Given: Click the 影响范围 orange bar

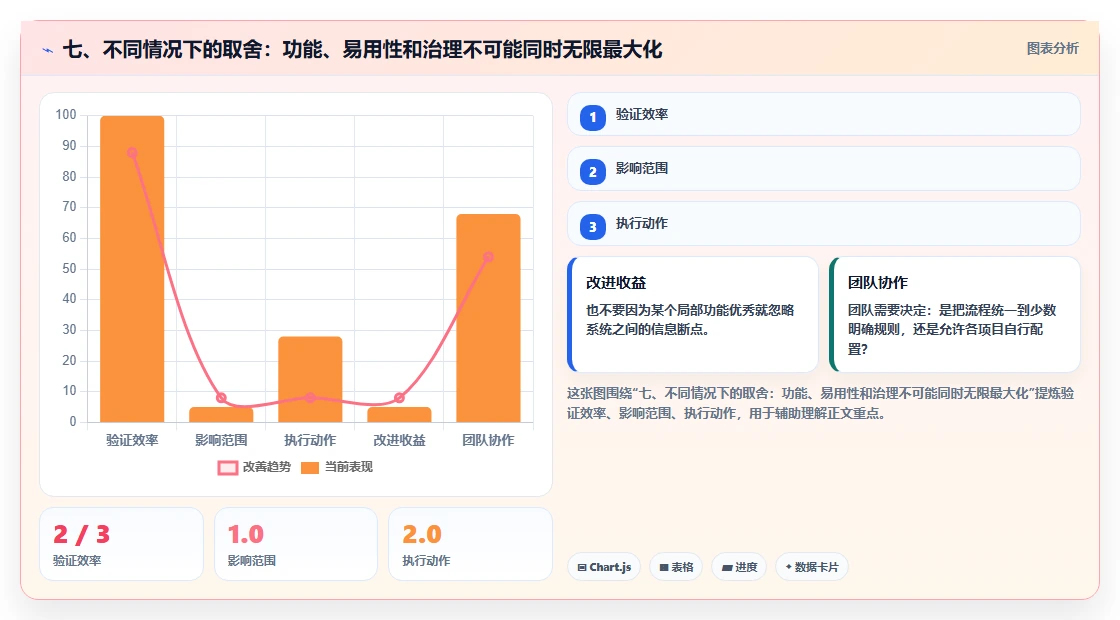Looking at the screenshot, I should click(221, 414).
